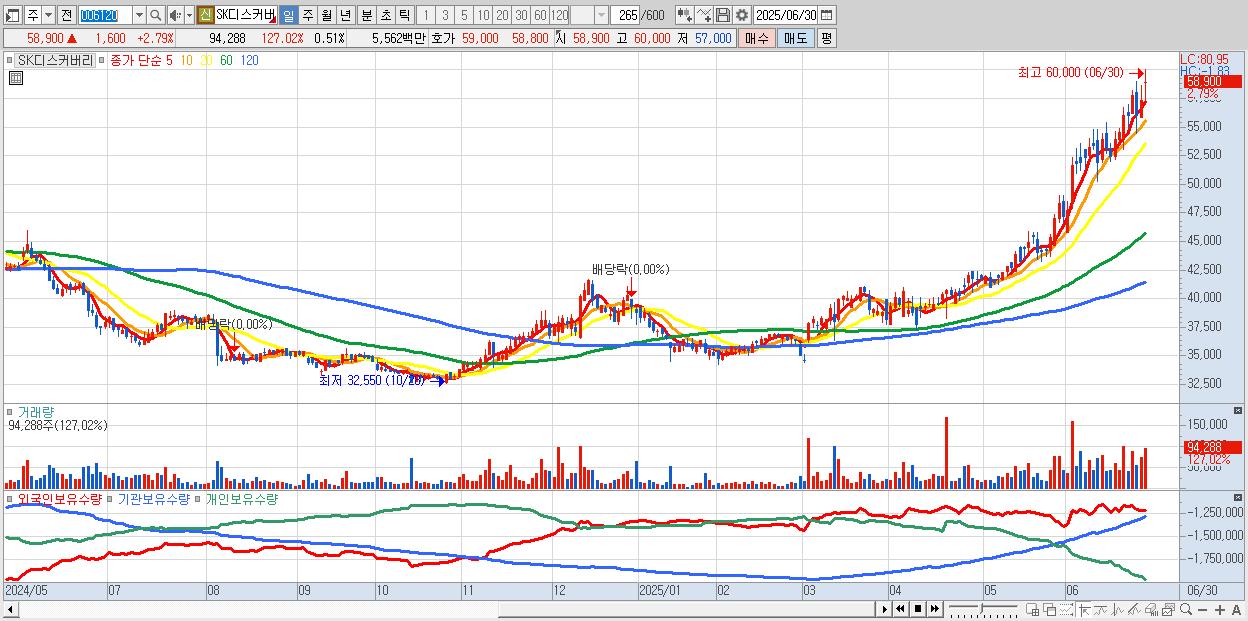Click the second overlapping-windows icon in bottom bar

click(1050, 609)
